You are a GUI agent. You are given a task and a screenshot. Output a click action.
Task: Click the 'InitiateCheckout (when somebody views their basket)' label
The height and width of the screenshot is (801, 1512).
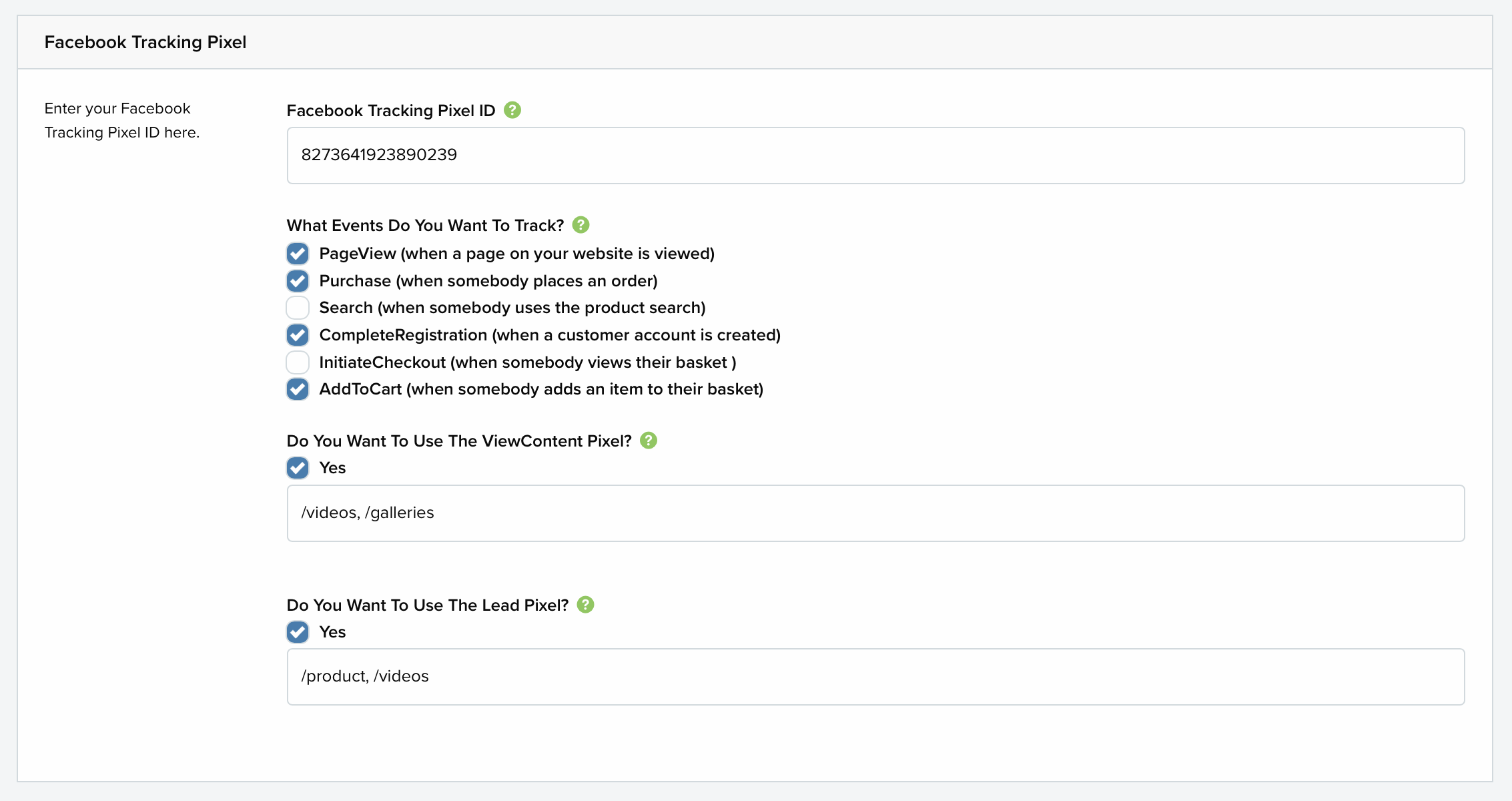click(x=528, y=362)
